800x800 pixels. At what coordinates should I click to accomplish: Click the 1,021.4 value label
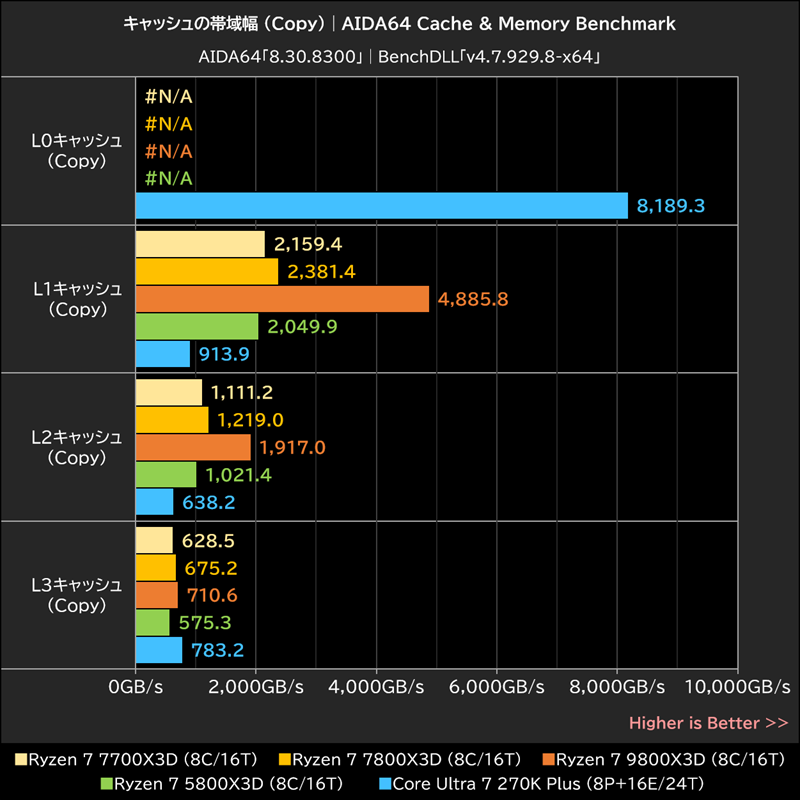pos(238,475)
